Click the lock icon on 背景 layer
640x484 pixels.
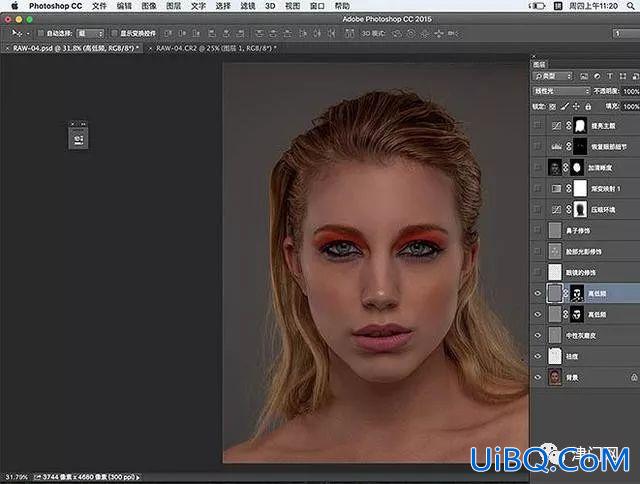click(x=634, y=377)
